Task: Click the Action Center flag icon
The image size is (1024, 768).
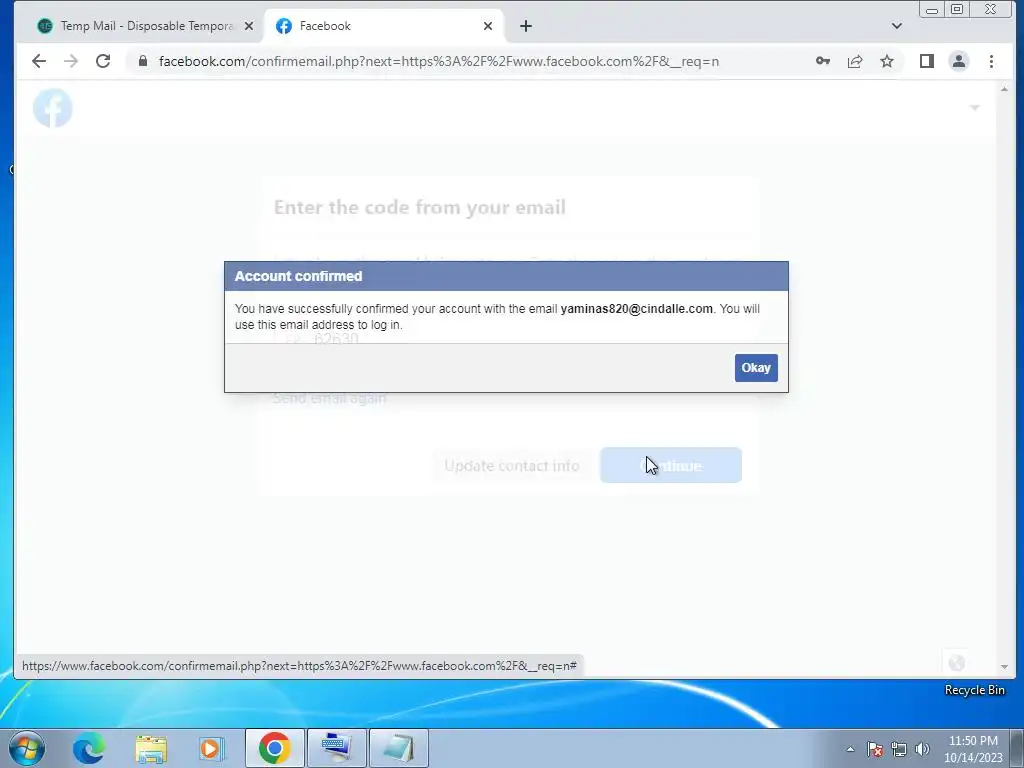Action: (875, 749)
